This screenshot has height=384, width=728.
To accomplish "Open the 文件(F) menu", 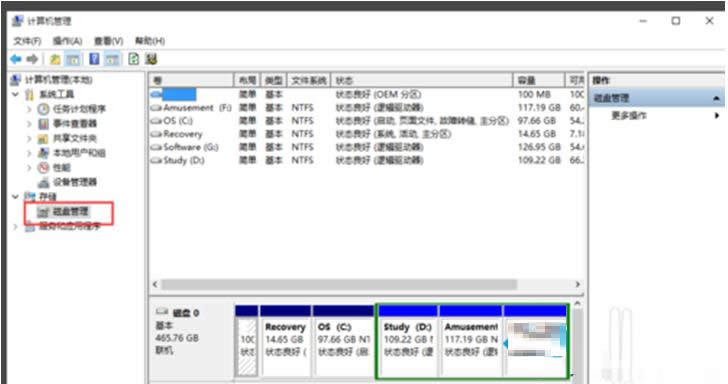I will (27, 41).
